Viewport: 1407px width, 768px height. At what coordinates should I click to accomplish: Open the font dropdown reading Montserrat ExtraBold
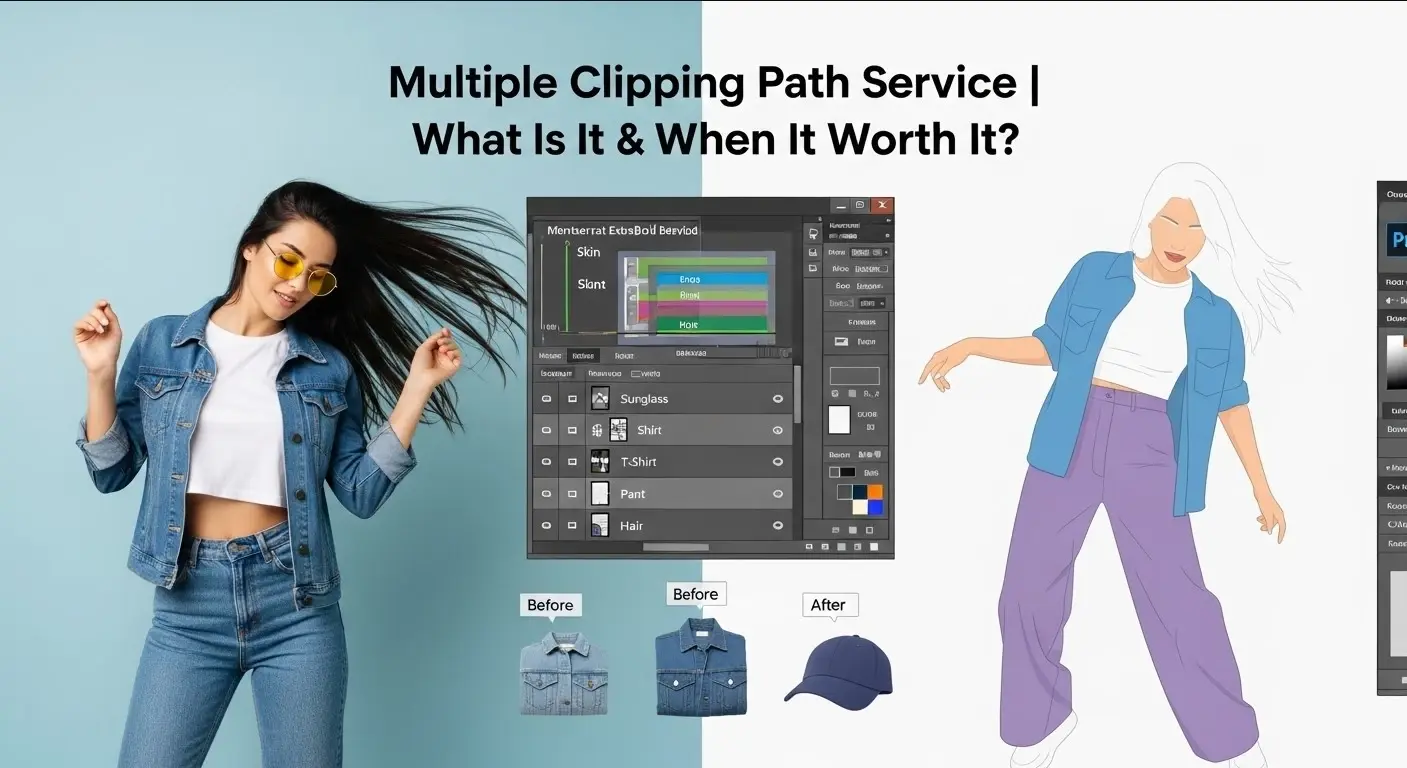(622, 231)
